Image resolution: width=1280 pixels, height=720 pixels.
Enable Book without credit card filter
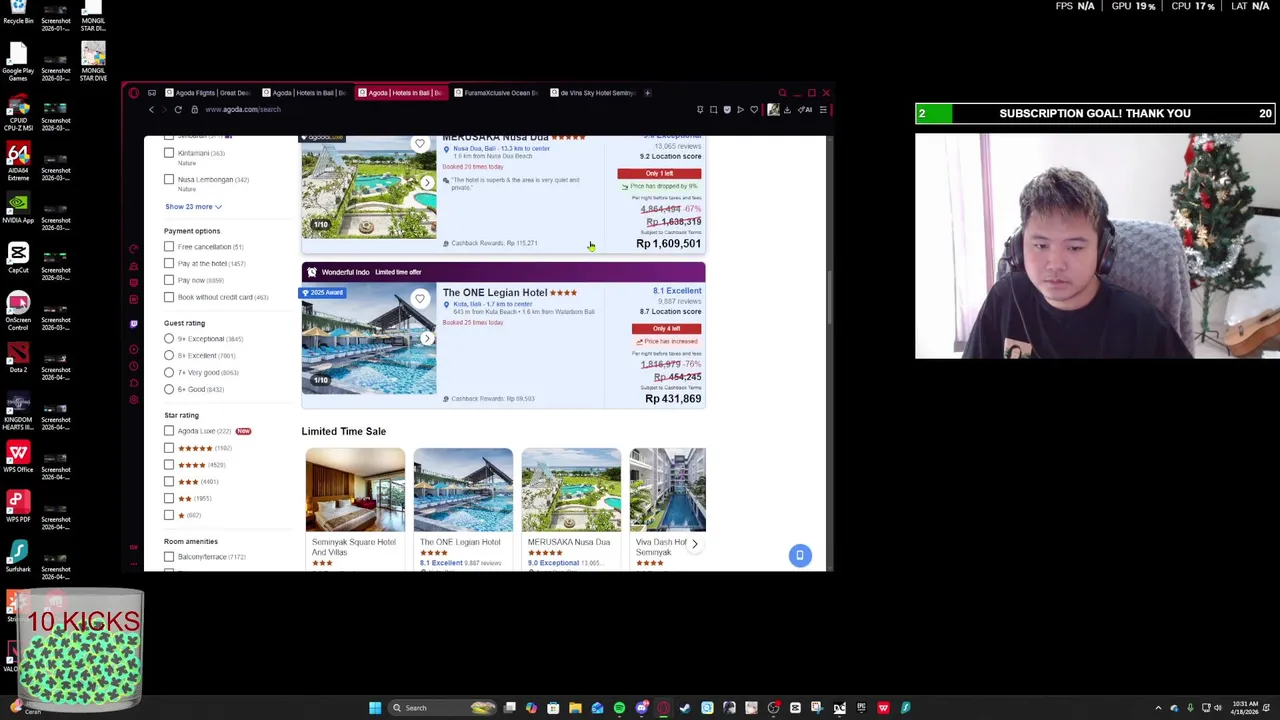[169, 297]
